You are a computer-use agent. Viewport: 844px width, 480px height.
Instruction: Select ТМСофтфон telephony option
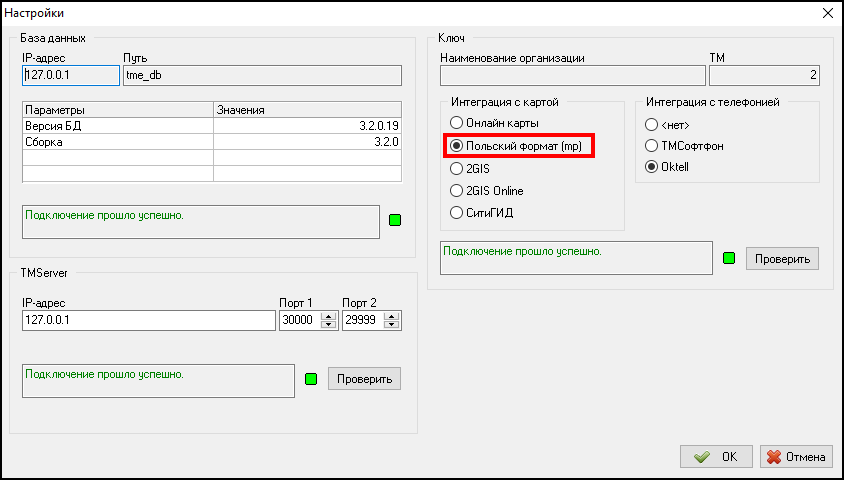click(x=652, y=146)
